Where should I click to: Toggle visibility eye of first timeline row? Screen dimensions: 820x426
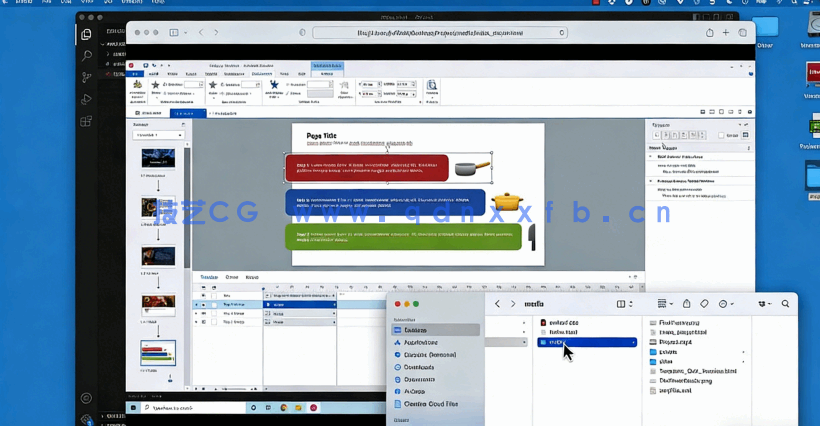204,296
